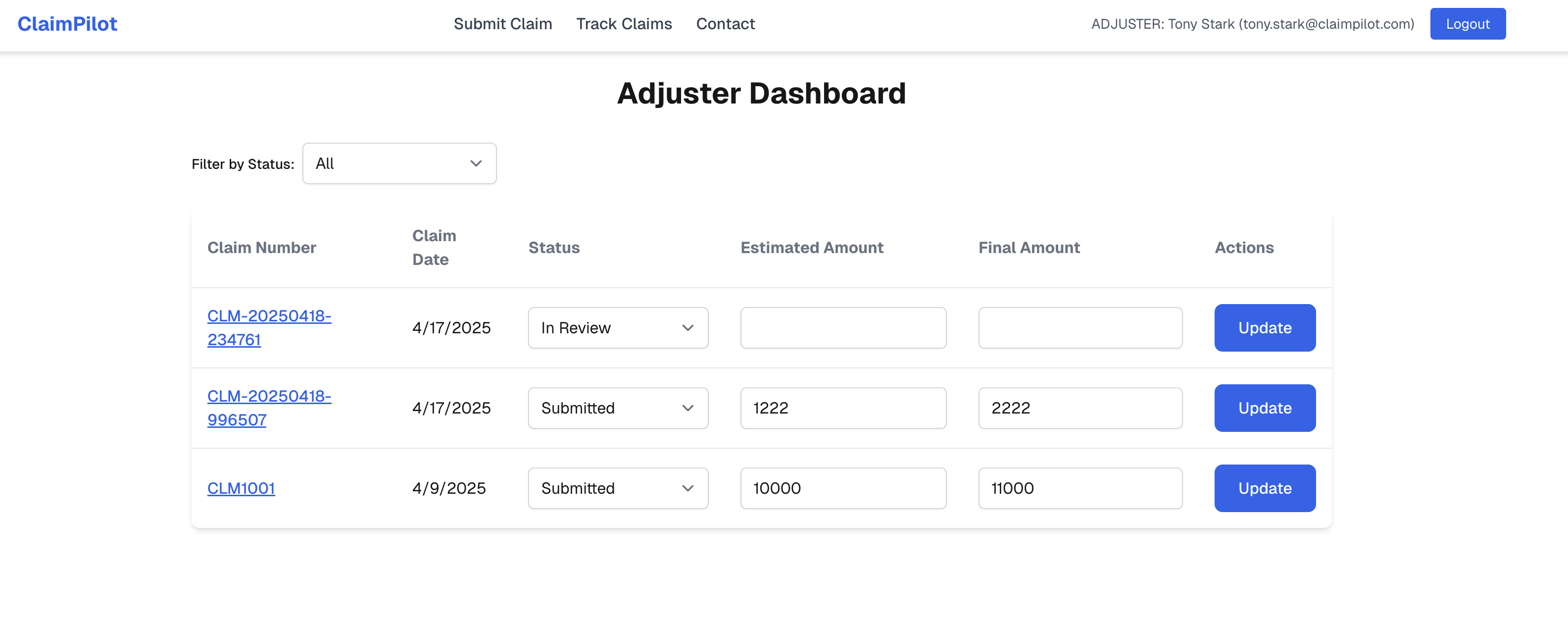Viewport: 1568px width, 624px height.
Task: Select the Actions column header
Action: point(1244,248)
